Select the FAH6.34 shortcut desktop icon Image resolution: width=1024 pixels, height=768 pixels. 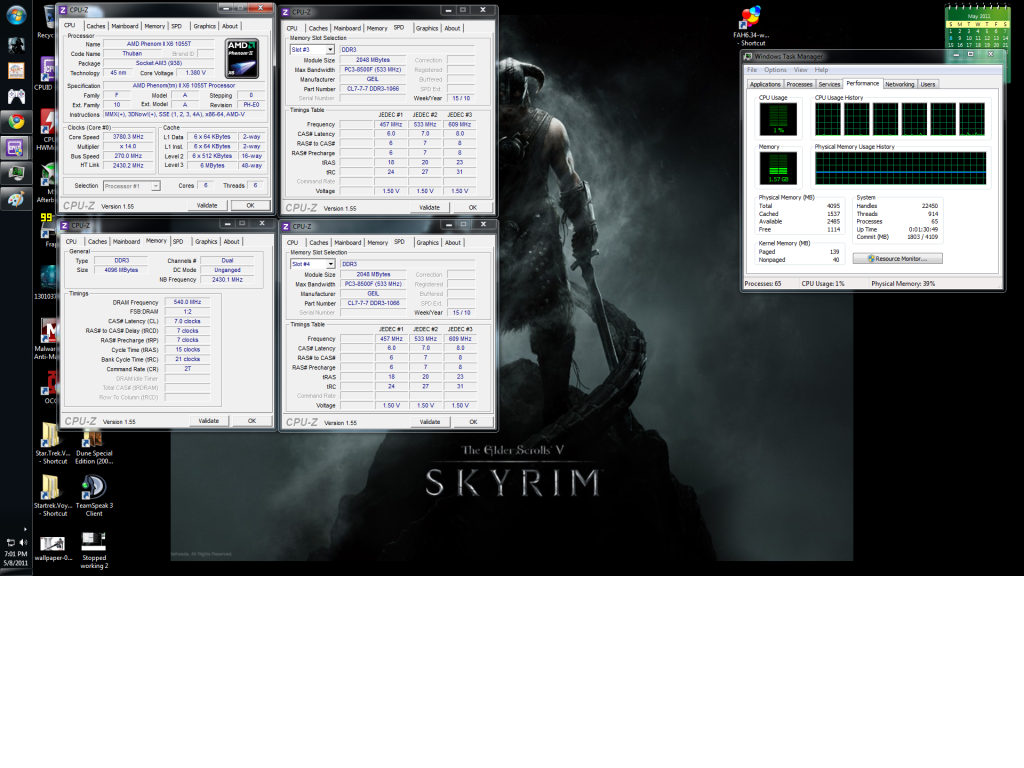pyautogui.click(x=751, y=26)
